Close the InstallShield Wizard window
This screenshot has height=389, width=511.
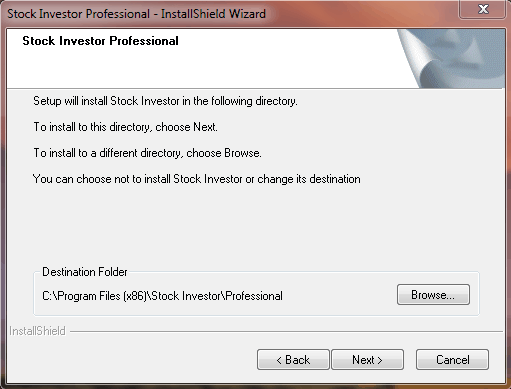pos(483,9)
